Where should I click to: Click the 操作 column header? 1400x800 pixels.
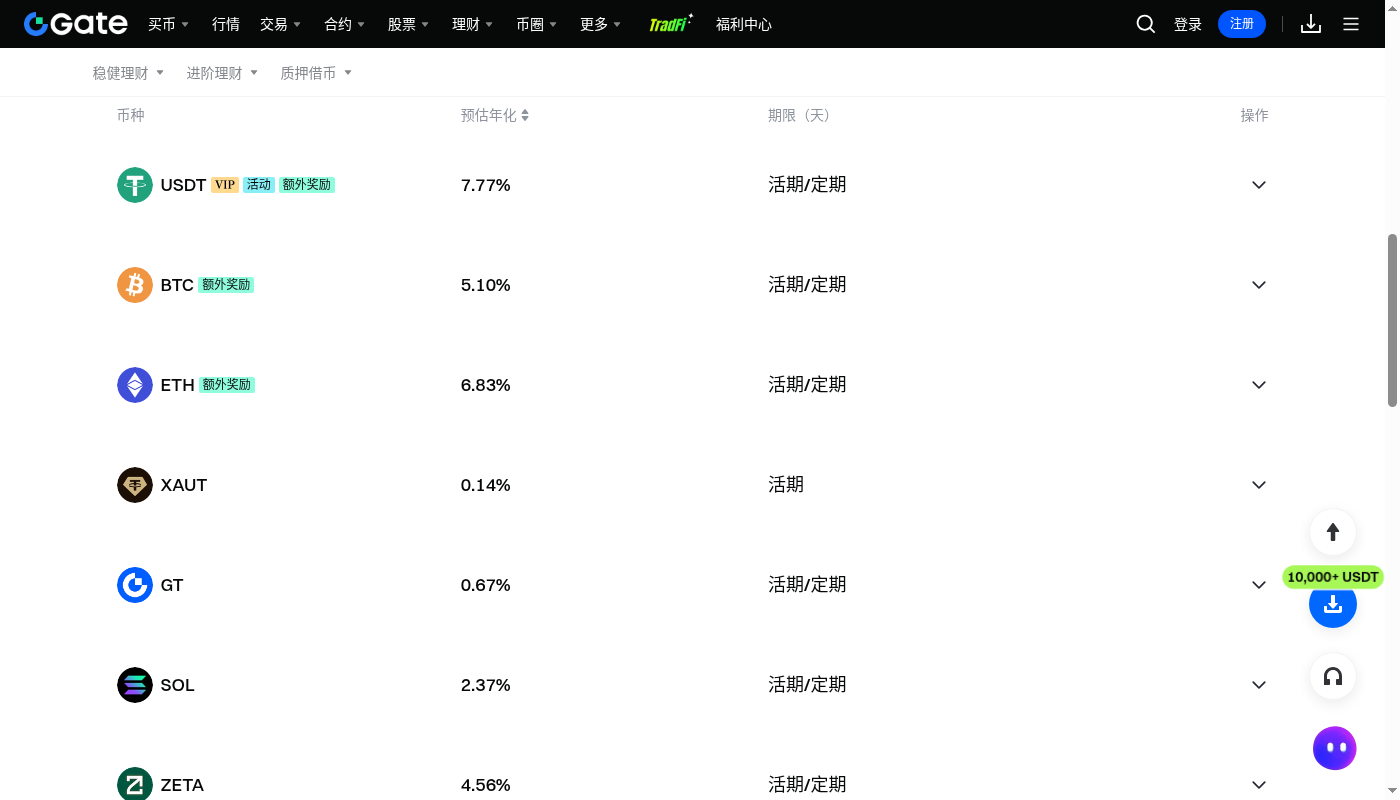[x=1254, y=116]
